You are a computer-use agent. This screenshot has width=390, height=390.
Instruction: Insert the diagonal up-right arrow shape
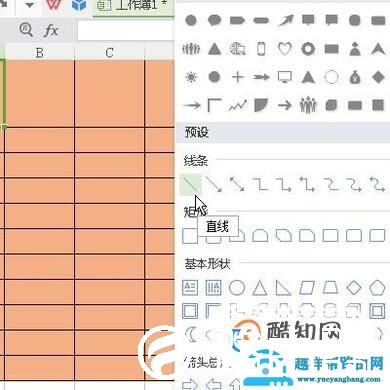[x=285, y=20]
